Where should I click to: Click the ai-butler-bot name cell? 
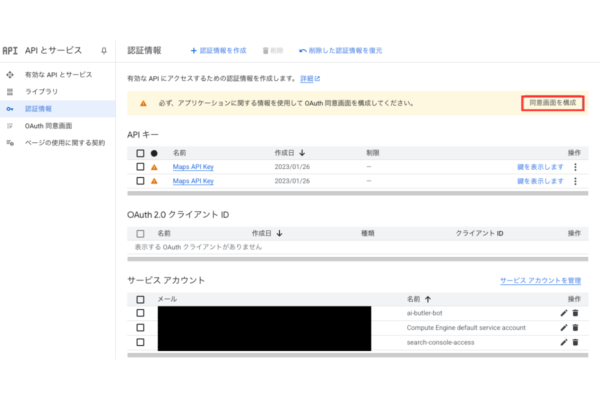click(424, 313)
